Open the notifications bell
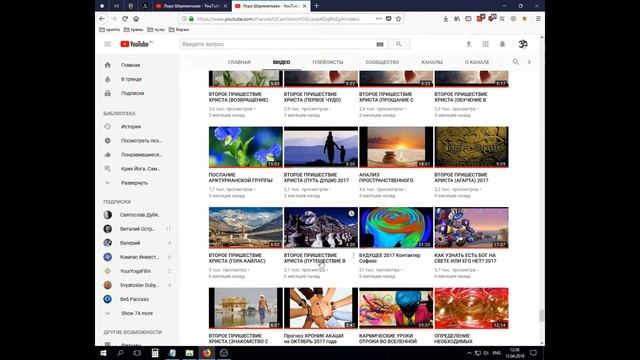 point(502,44)
